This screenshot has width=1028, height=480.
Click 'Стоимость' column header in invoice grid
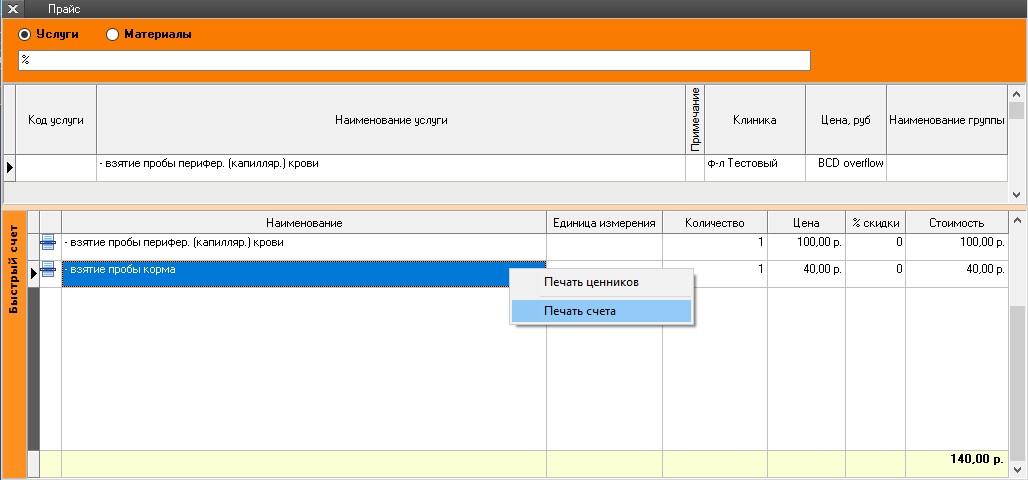point(955,222)
